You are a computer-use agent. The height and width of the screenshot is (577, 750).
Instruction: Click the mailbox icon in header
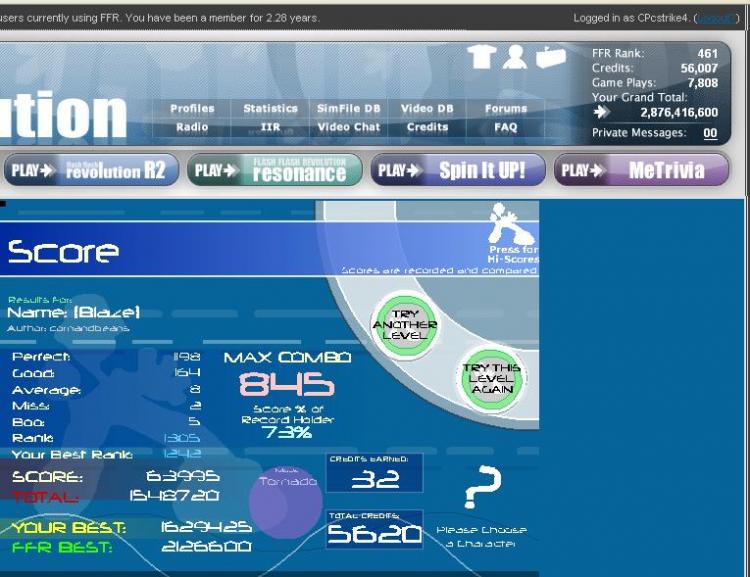(550, 57)
